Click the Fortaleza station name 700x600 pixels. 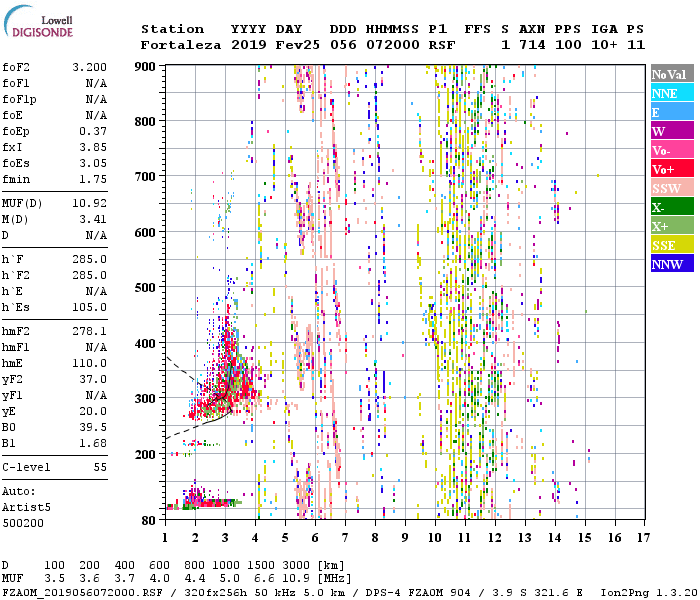181,45
